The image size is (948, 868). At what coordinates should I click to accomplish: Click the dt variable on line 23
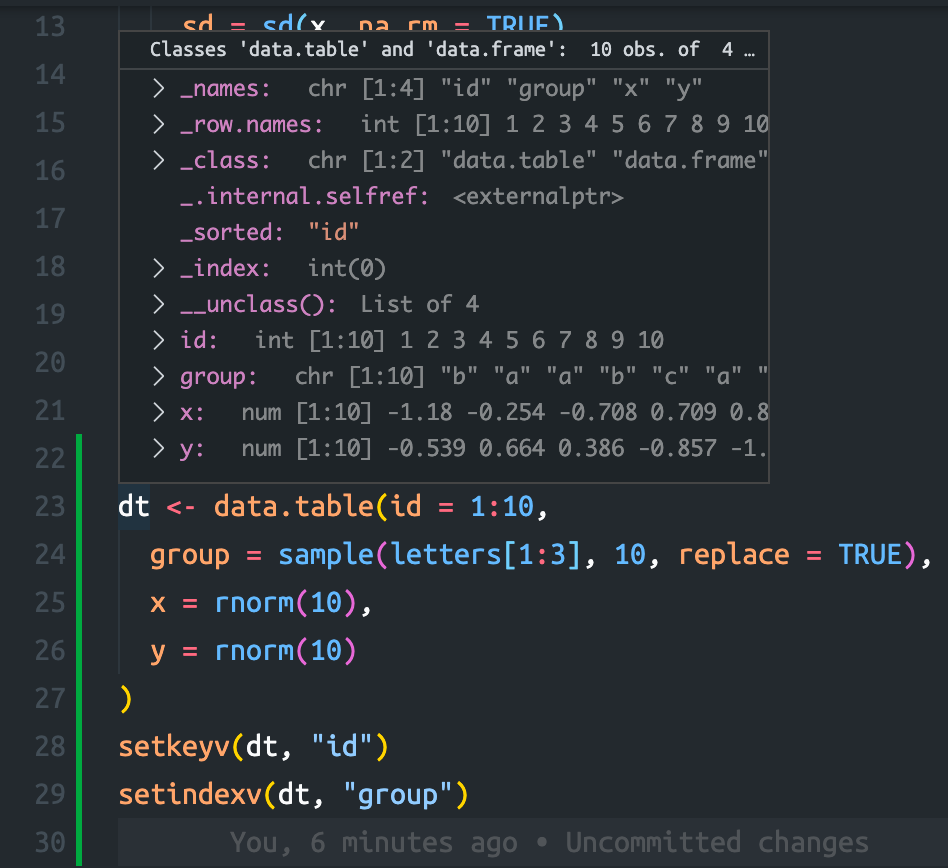tap(132, 506)
